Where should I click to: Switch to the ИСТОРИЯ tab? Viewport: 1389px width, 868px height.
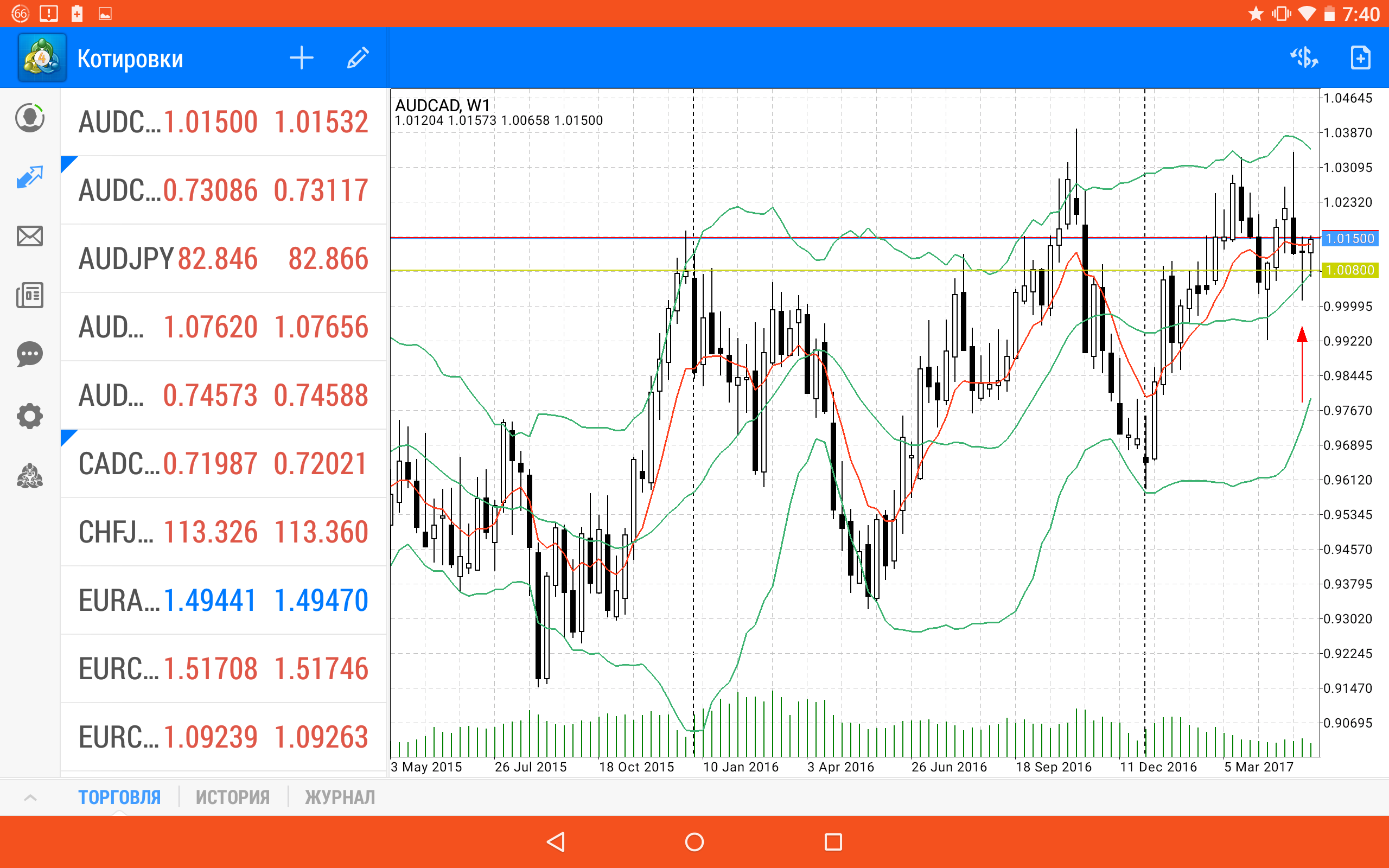pyautogui.click(x=232, y=797)
